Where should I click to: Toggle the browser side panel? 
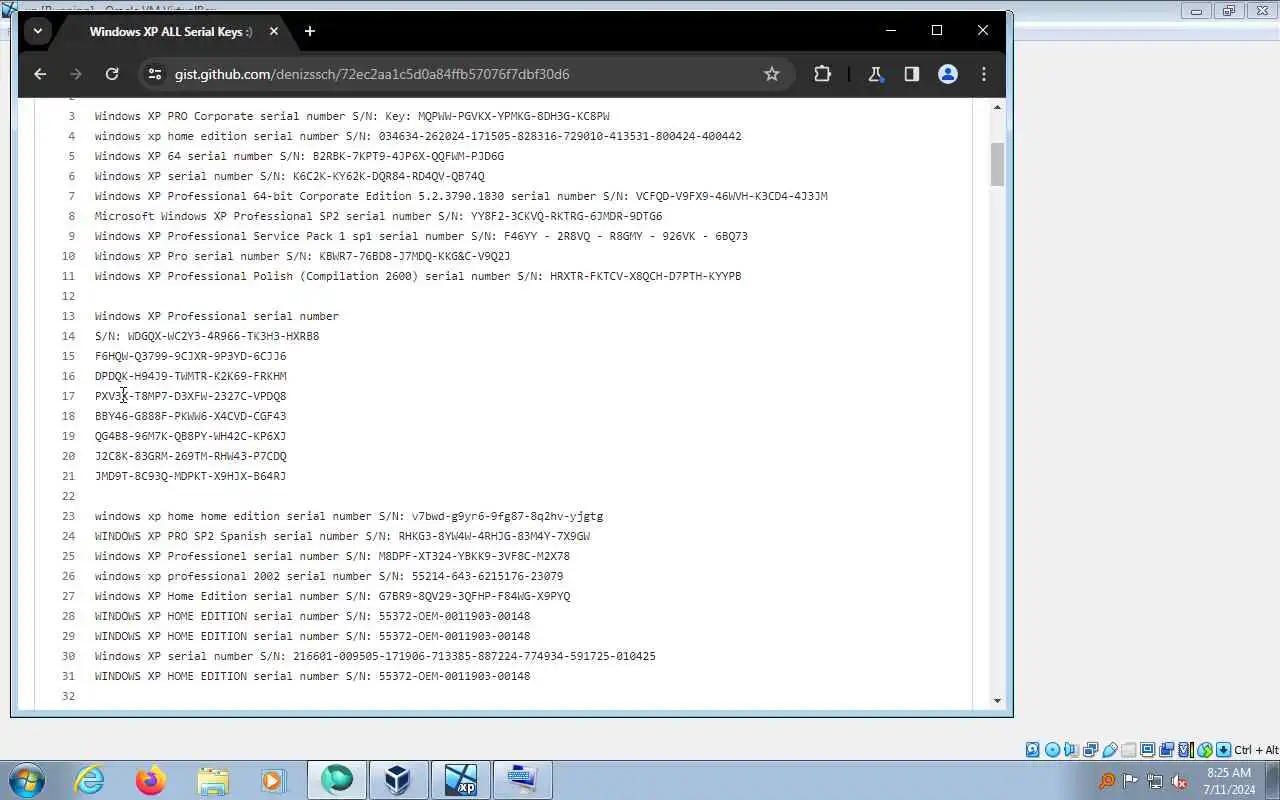coord(911,74)
